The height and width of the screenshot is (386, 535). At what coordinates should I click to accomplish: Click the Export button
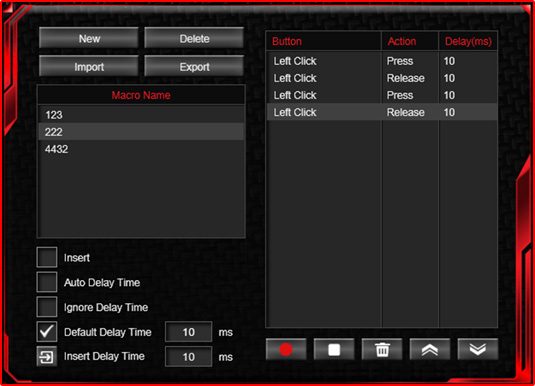194,66
